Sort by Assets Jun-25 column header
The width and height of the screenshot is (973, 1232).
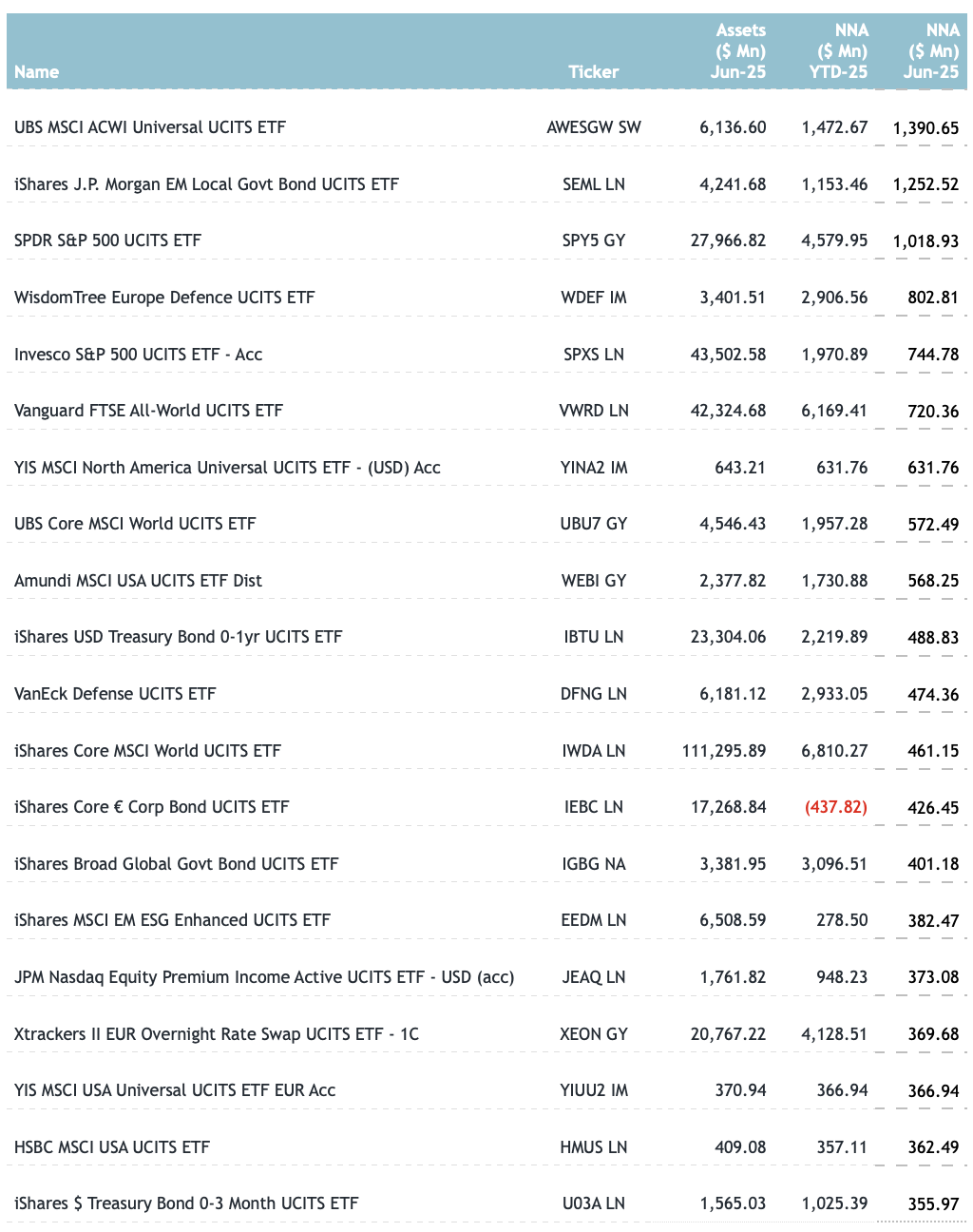[x=739, y=51]
